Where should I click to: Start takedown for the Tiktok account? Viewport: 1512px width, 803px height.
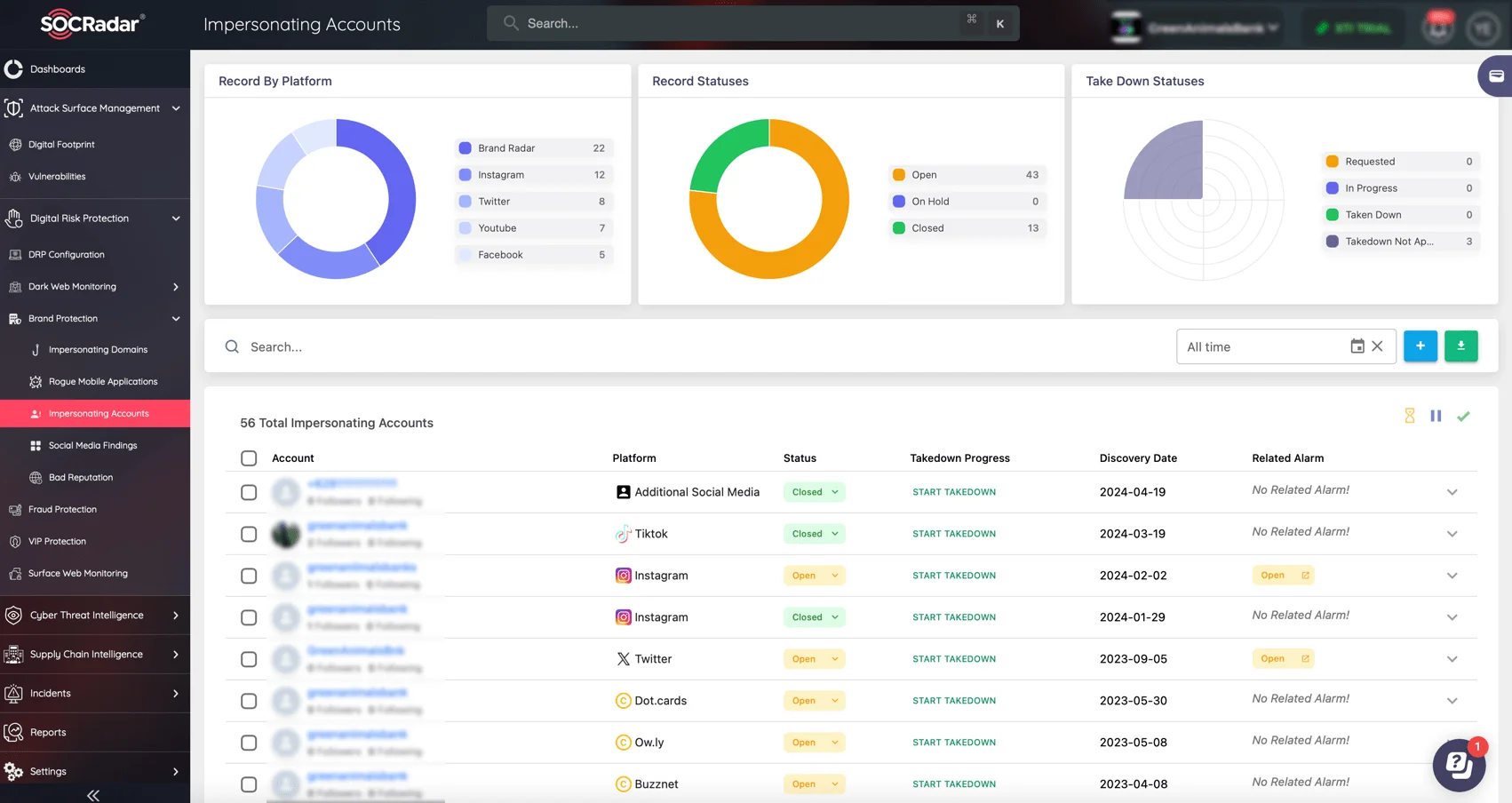pos(954,534)
